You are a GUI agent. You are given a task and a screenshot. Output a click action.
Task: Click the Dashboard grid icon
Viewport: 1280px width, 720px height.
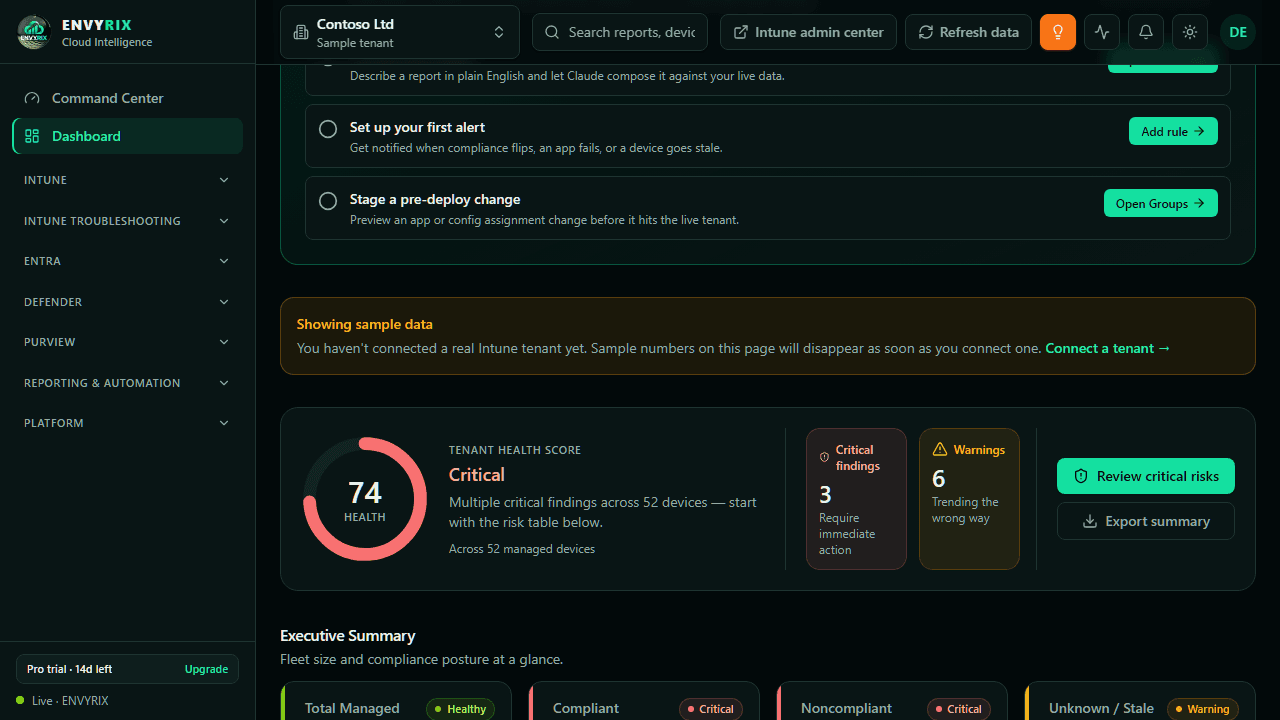point(32,136)
